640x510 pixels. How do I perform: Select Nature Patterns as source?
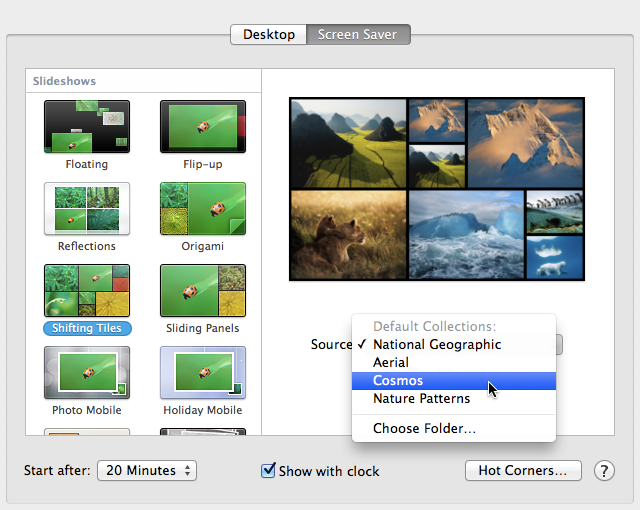click(454, 399)
